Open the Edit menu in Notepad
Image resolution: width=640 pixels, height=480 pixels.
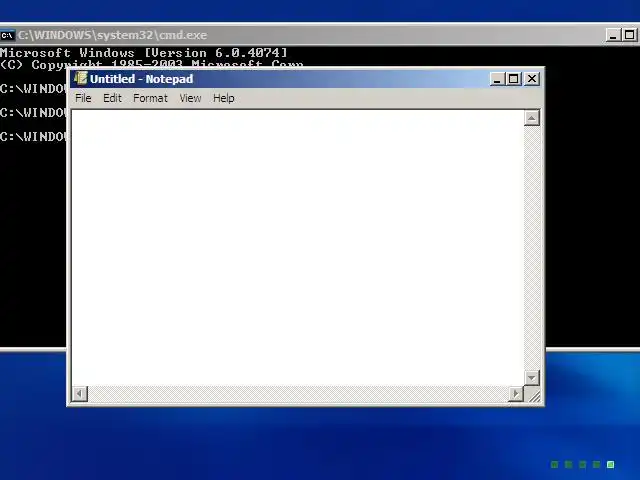(112, 98)
